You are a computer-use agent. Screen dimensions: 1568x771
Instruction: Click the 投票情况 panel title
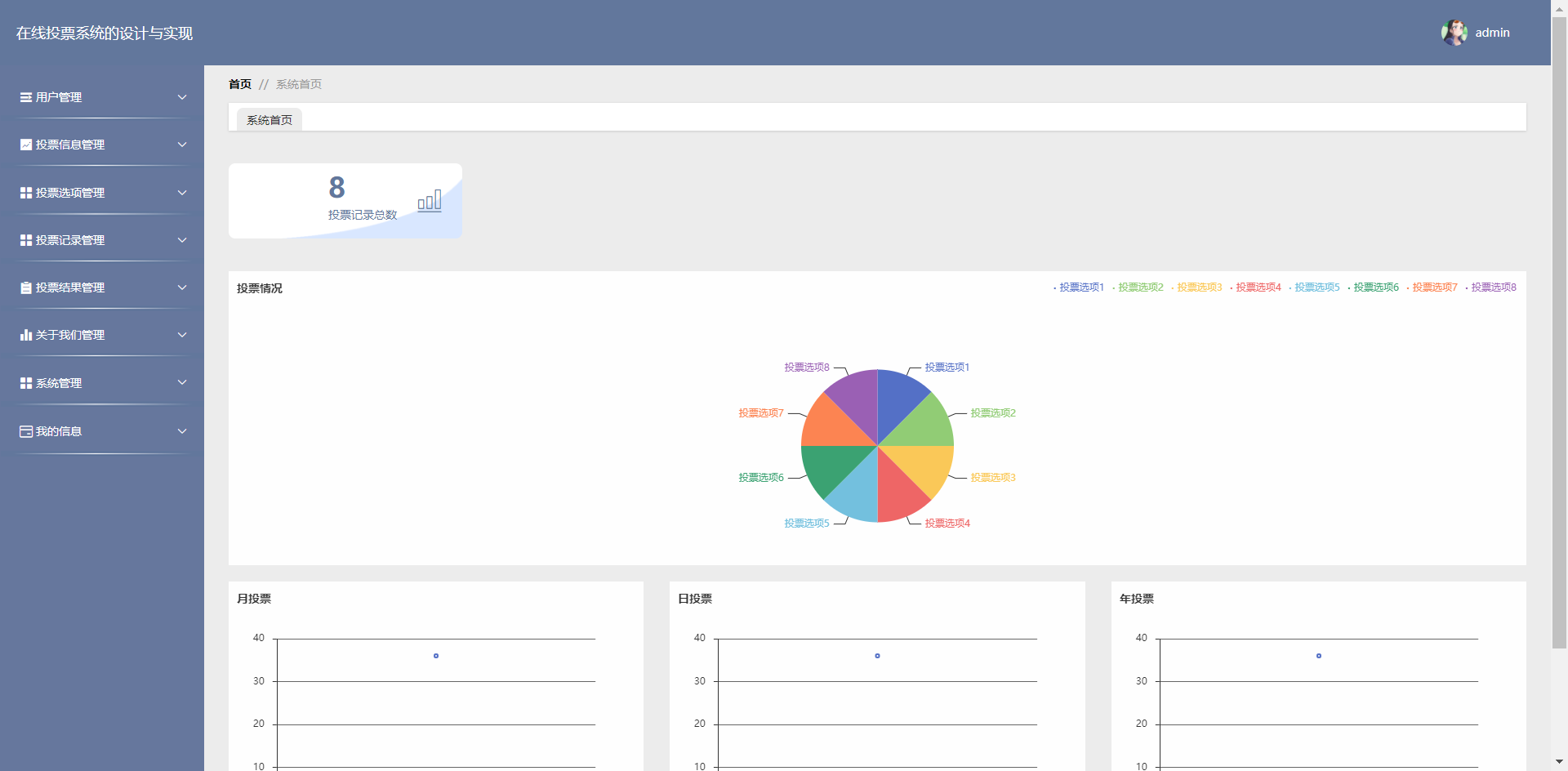(x=260, y=288)
